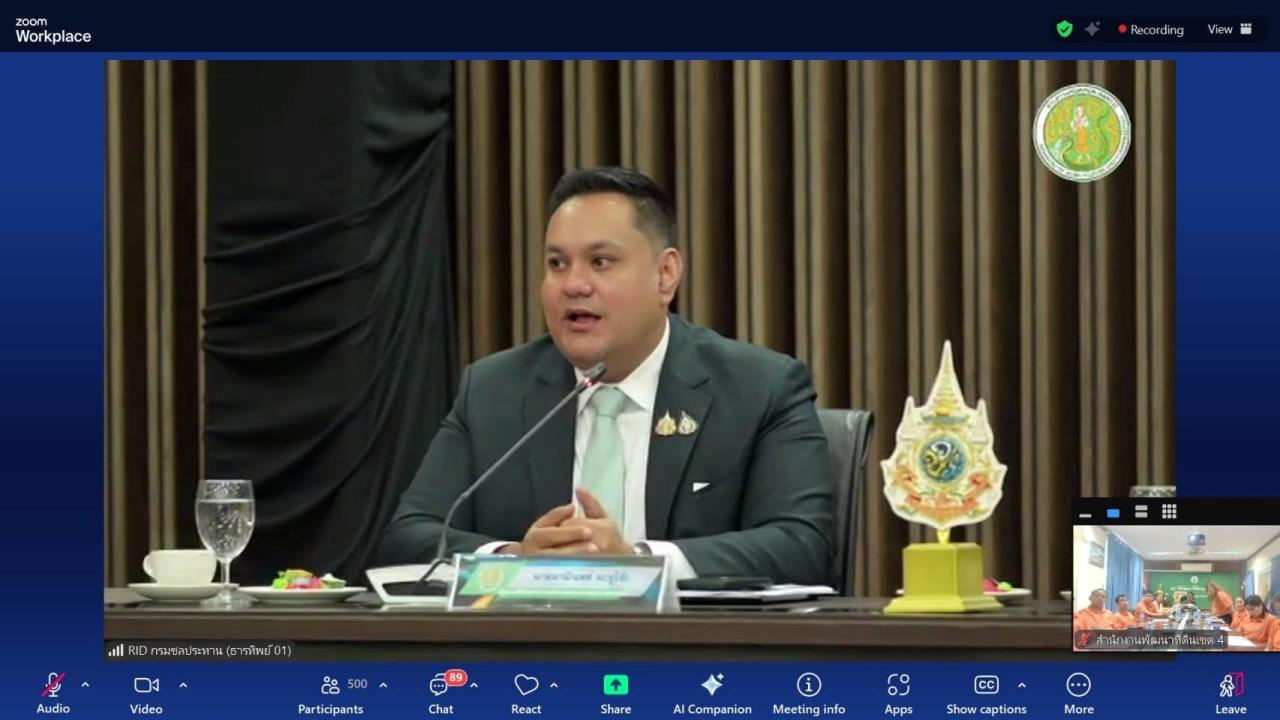Launch the AI Companion
This screenshot has width=1280, height=720.
[x=712, y=692]
